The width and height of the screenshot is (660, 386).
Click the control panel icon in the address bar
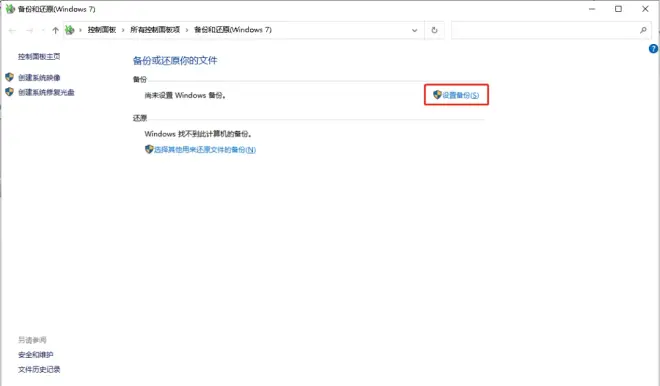pos(69,30)
